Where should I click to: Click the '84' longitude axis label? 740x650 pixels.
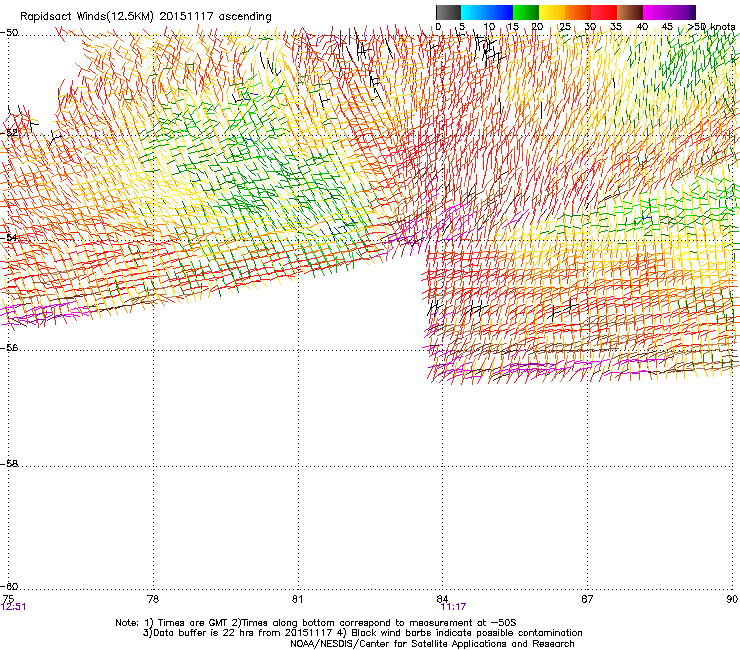442,599
